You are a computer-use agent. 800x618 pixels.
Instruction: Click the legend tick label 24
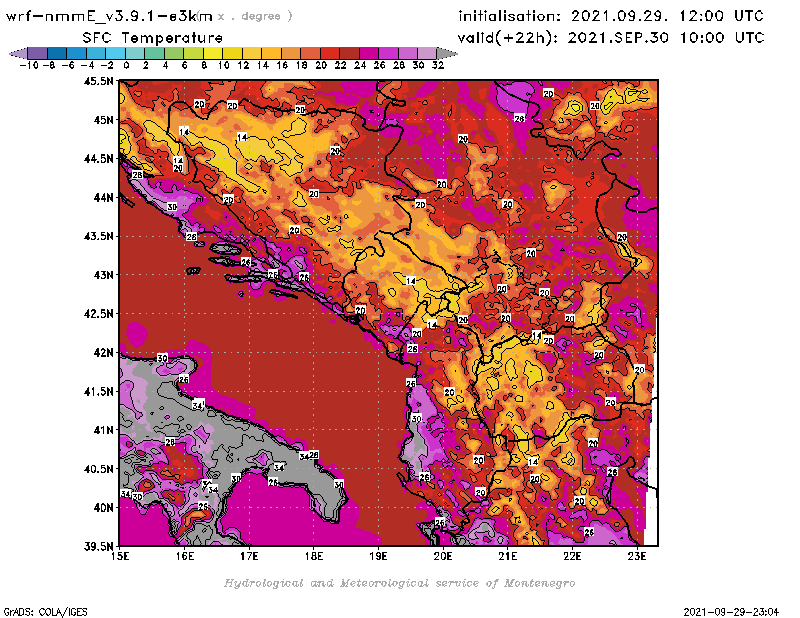[x=360, y=65]
